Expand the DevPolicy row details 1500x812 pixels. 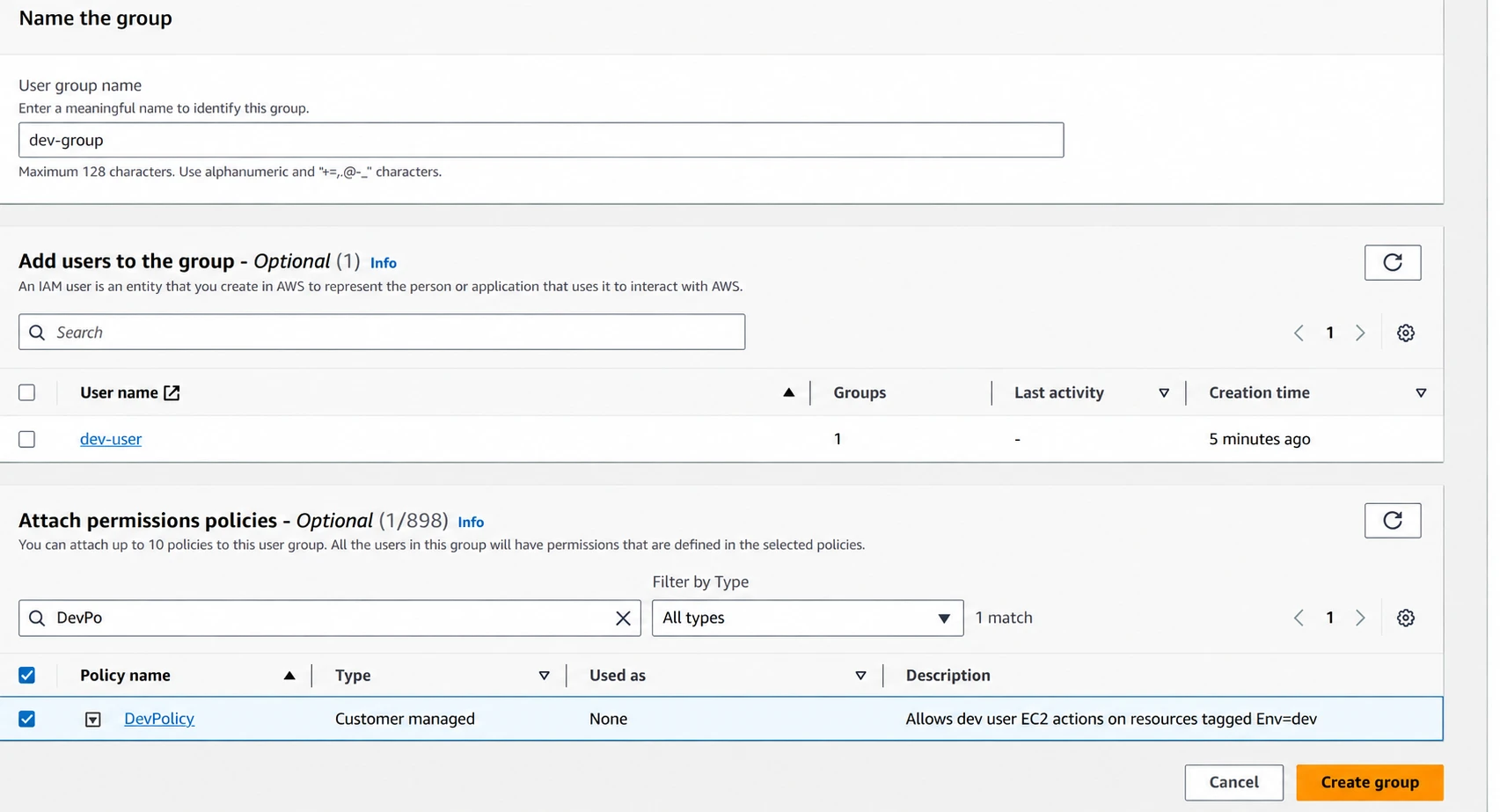tap(92, 720)
